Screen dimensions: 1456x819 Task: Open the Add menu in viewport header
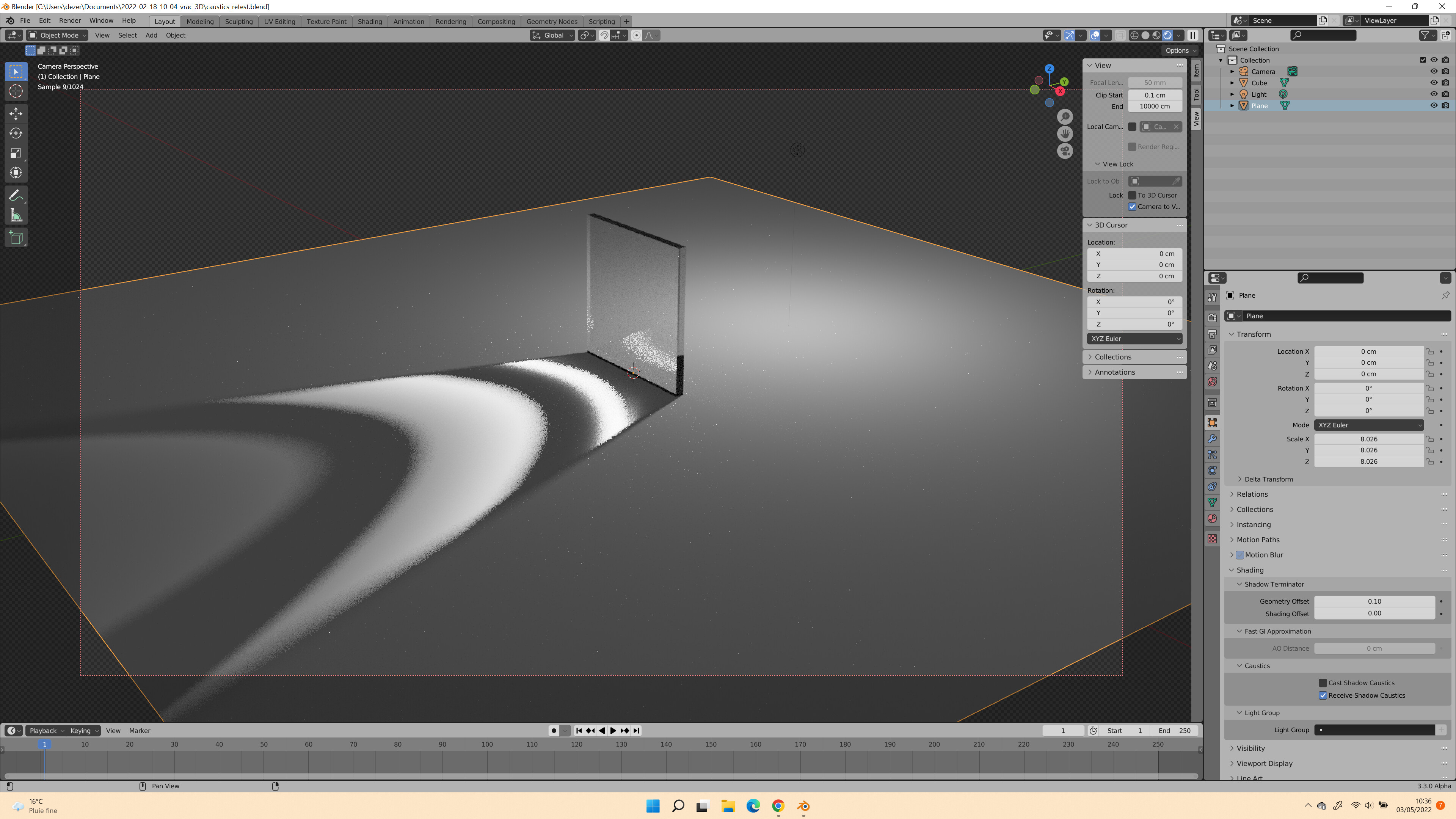click(x=151, y=35)
